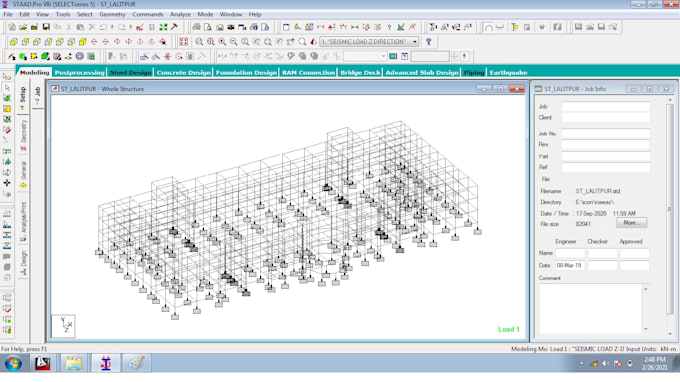The height and width of the screenshot is (382, 680).
Task: Click the round blue Symbols and Labels icon
Action: [x=80, y=56]
